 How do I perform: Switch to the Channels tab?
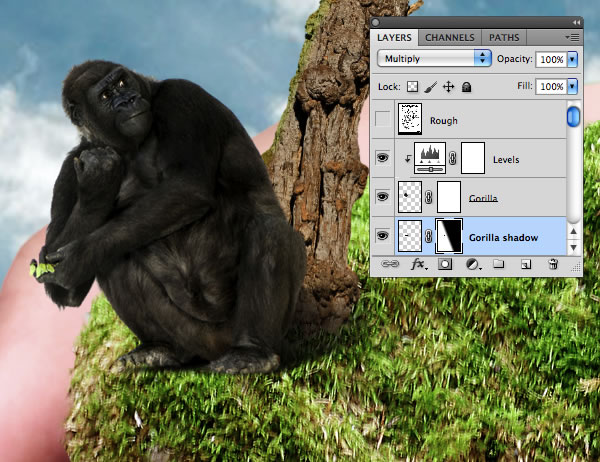point(449,38)
